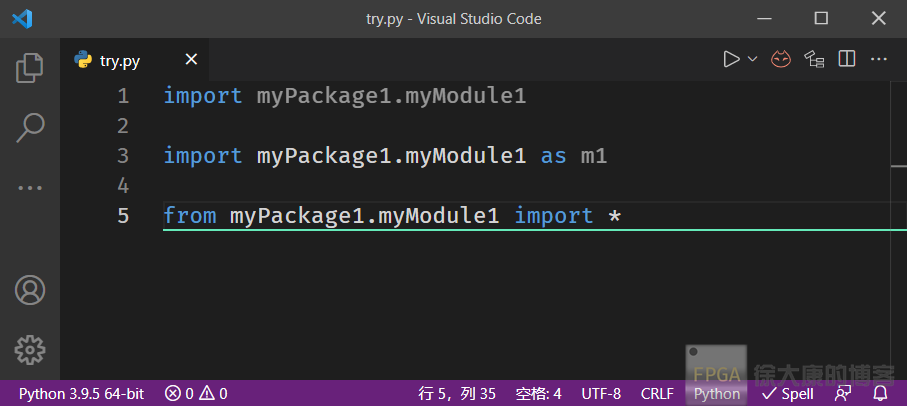This screenshot has width=907, height=406.
Task: Open the Search panel icon
Action: click(x=30, y=127)
